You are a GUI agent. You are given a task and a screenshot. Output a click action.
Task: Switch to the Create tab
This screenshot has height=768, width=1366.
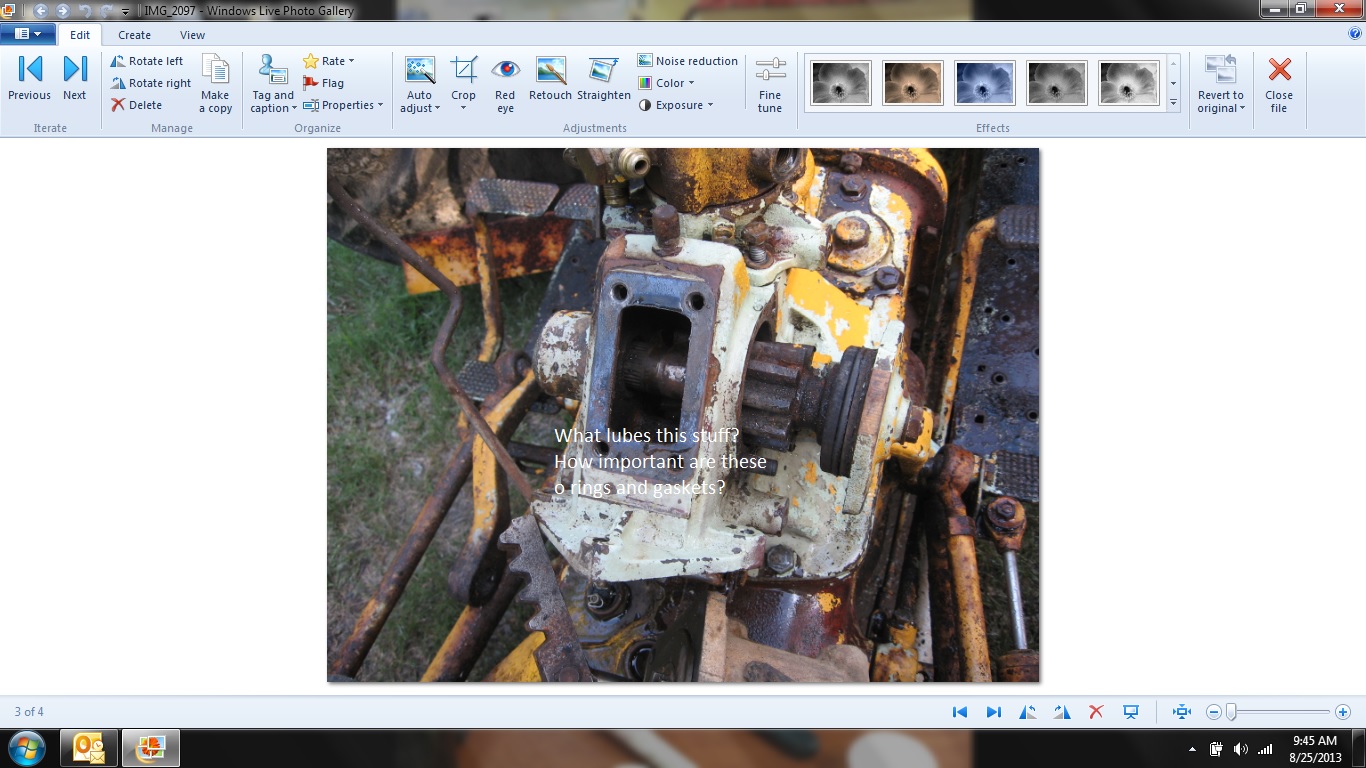click(x=135, y=35)
